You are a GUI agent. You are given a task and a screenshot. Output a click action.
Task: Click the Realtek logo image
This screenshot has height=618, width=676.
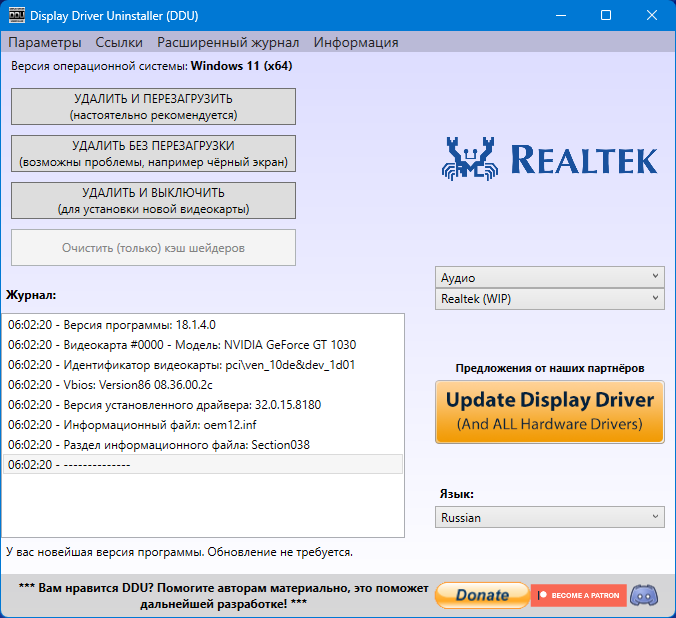[x=549, y=159]
